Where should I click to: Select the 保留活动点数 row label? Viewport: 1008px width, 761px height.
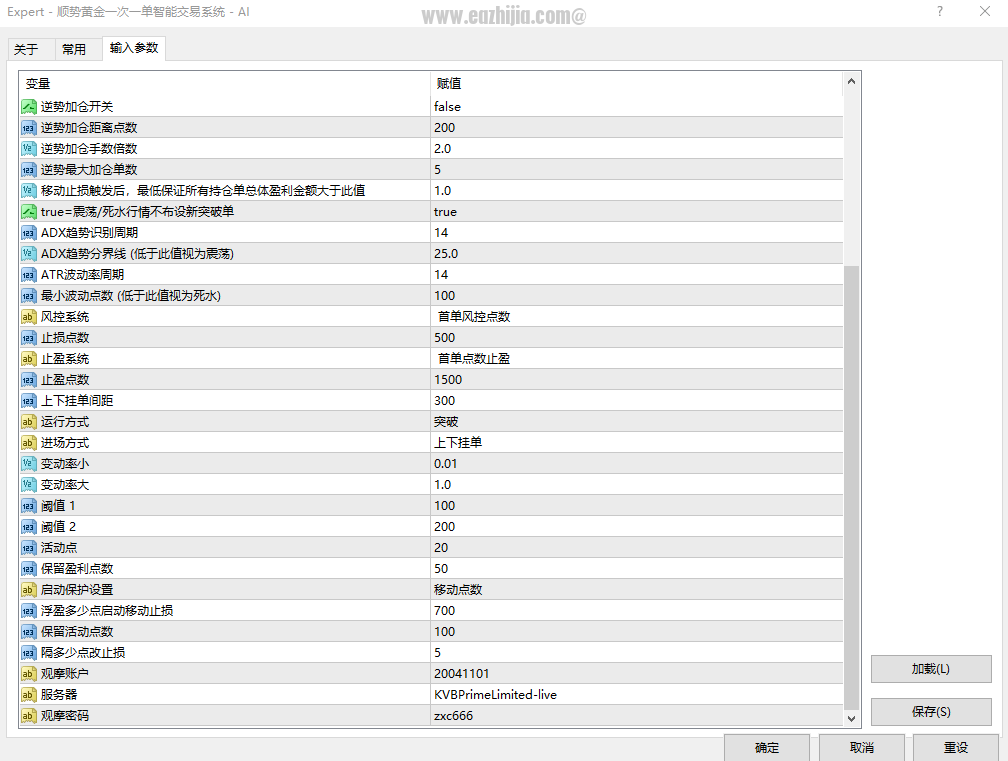click(x=77, y=632)
